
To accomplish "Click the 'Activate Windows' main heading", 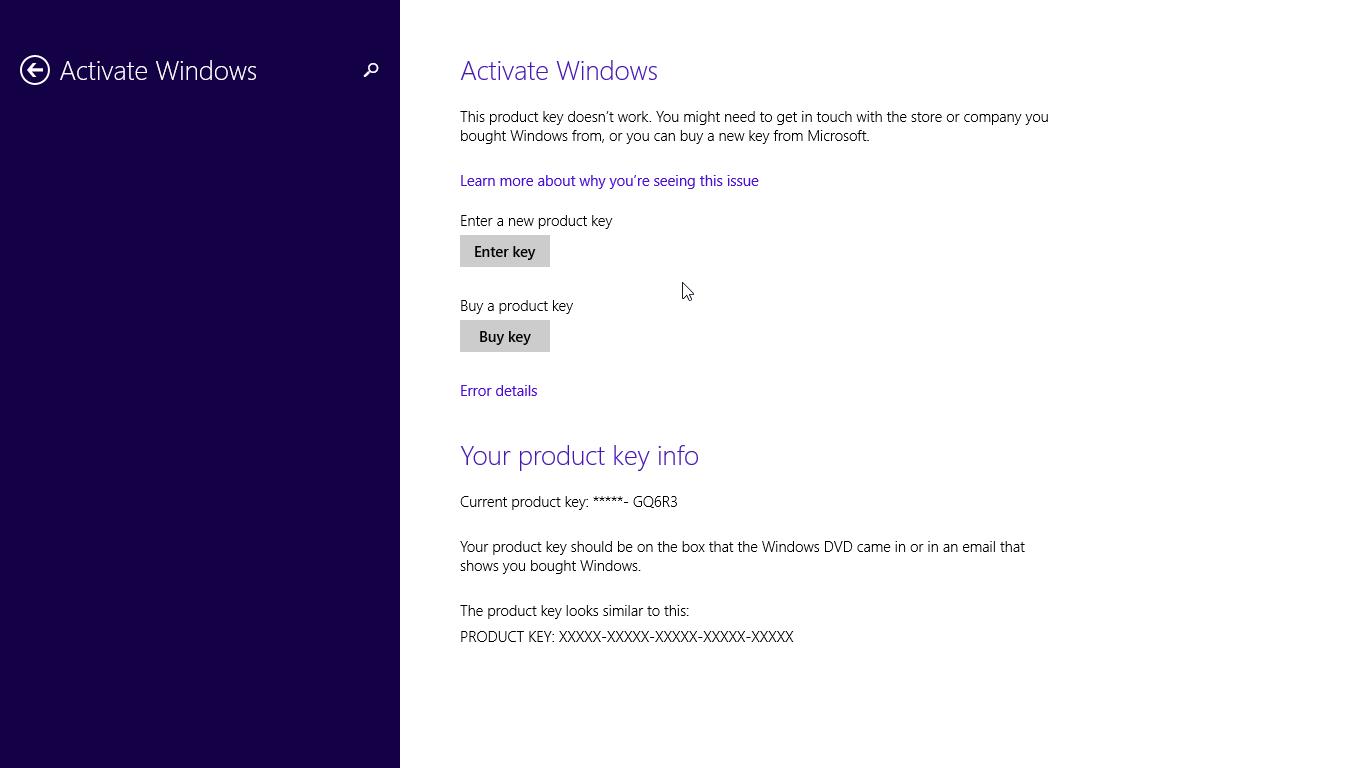I will 559,71.
